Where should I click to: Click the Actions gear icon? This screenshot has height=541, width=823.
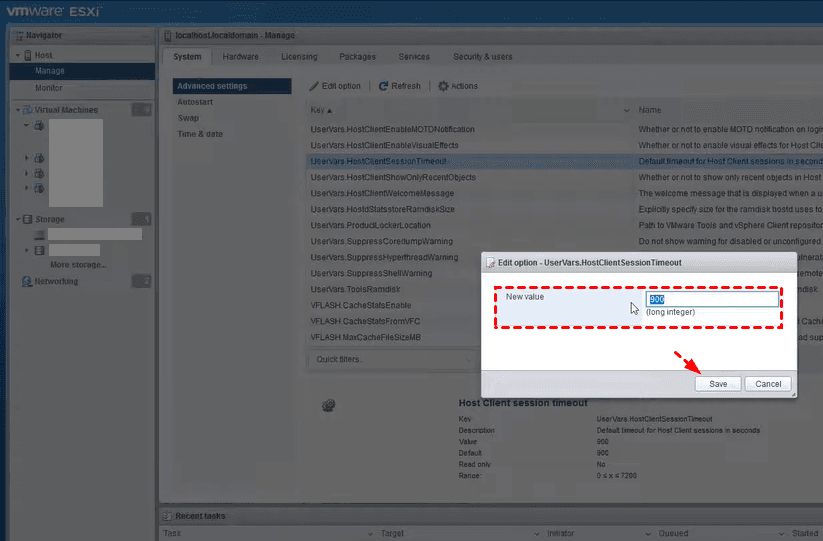tap(444, 86)
